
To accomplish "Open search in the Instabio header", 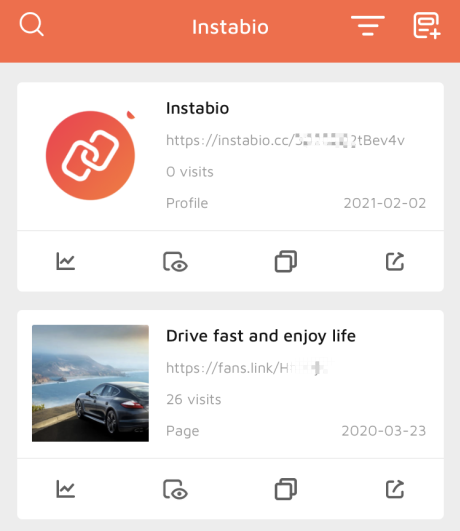I will [32, 24].
